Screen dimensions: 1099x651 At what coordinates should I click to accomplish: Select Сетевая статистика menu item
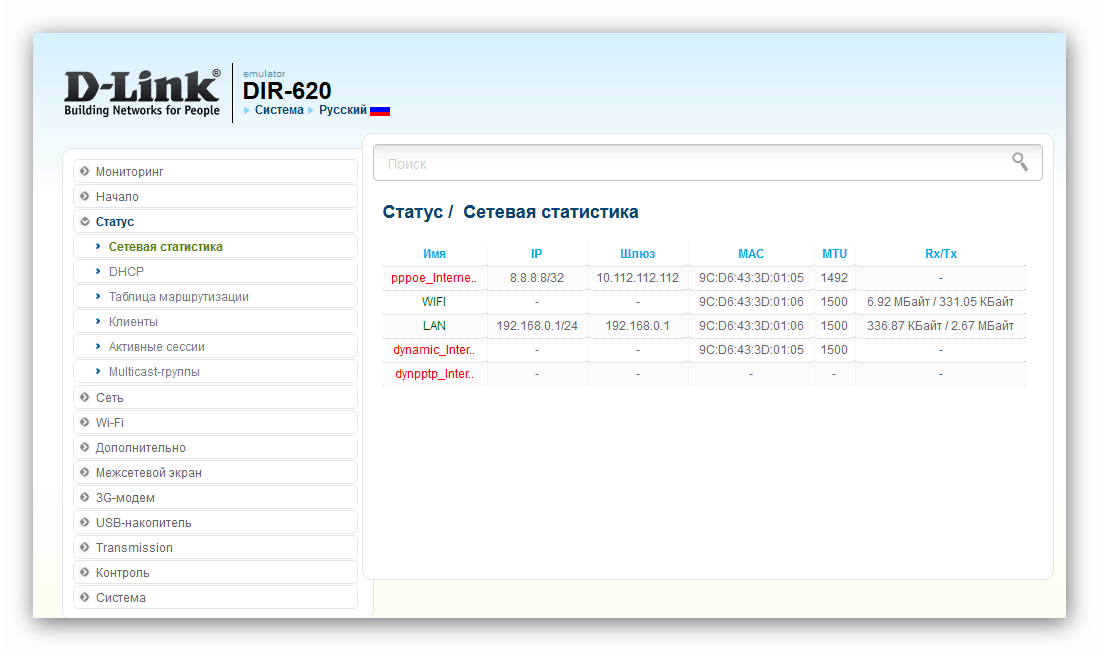click(x=165, y=247)
